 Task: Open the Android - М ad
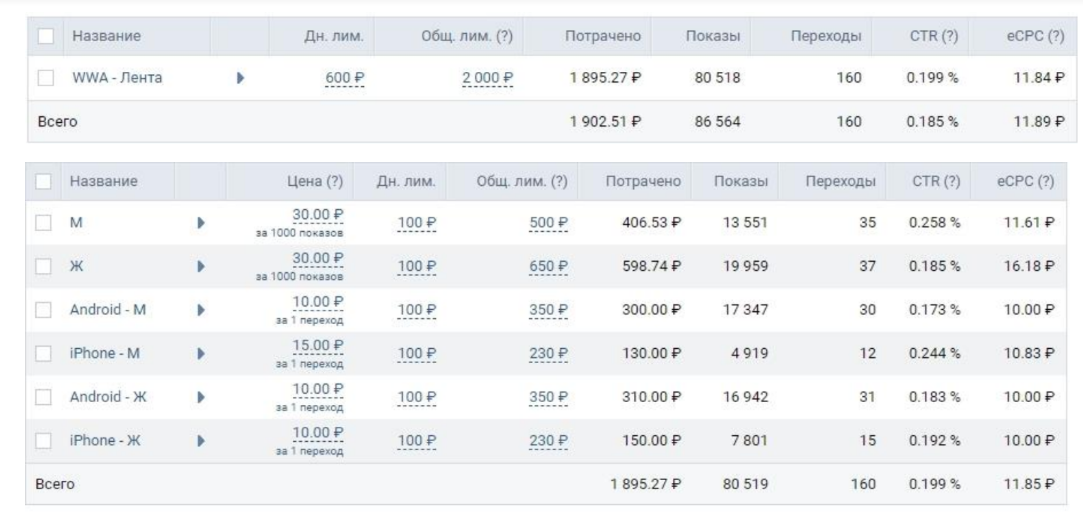[x=108, y=309]
